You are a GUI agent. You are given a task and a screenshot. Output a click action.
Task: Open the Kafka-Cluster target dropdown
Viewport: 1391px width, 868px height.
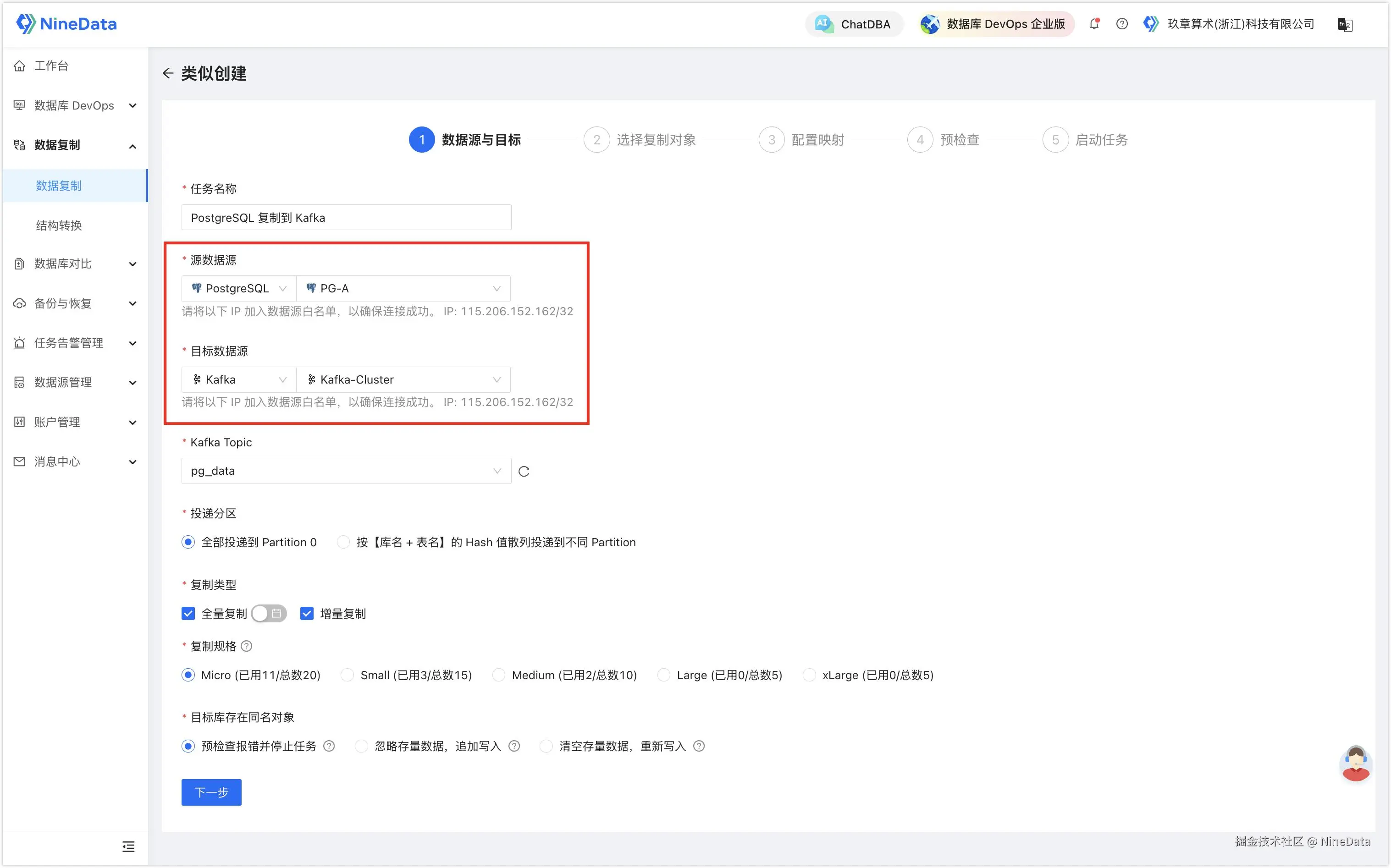point(403,380)
